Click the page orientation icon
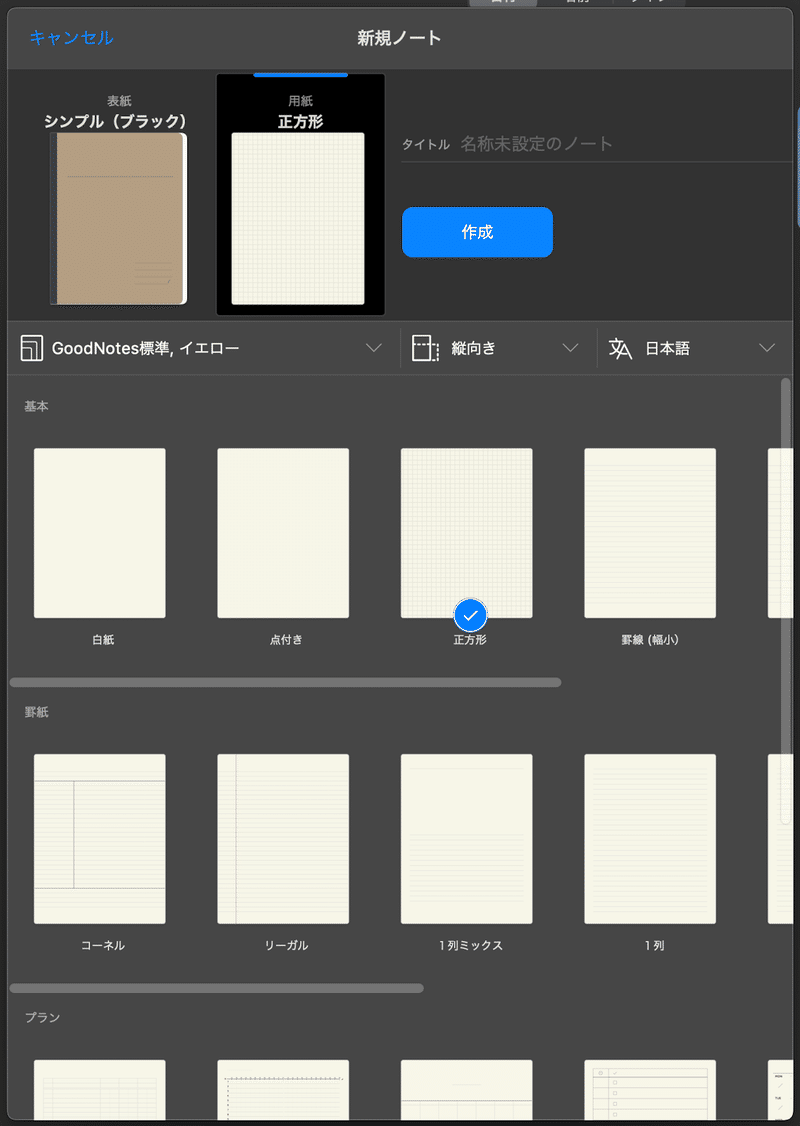The height and width of the screenshot is (1126, 800). coord(424,348)
